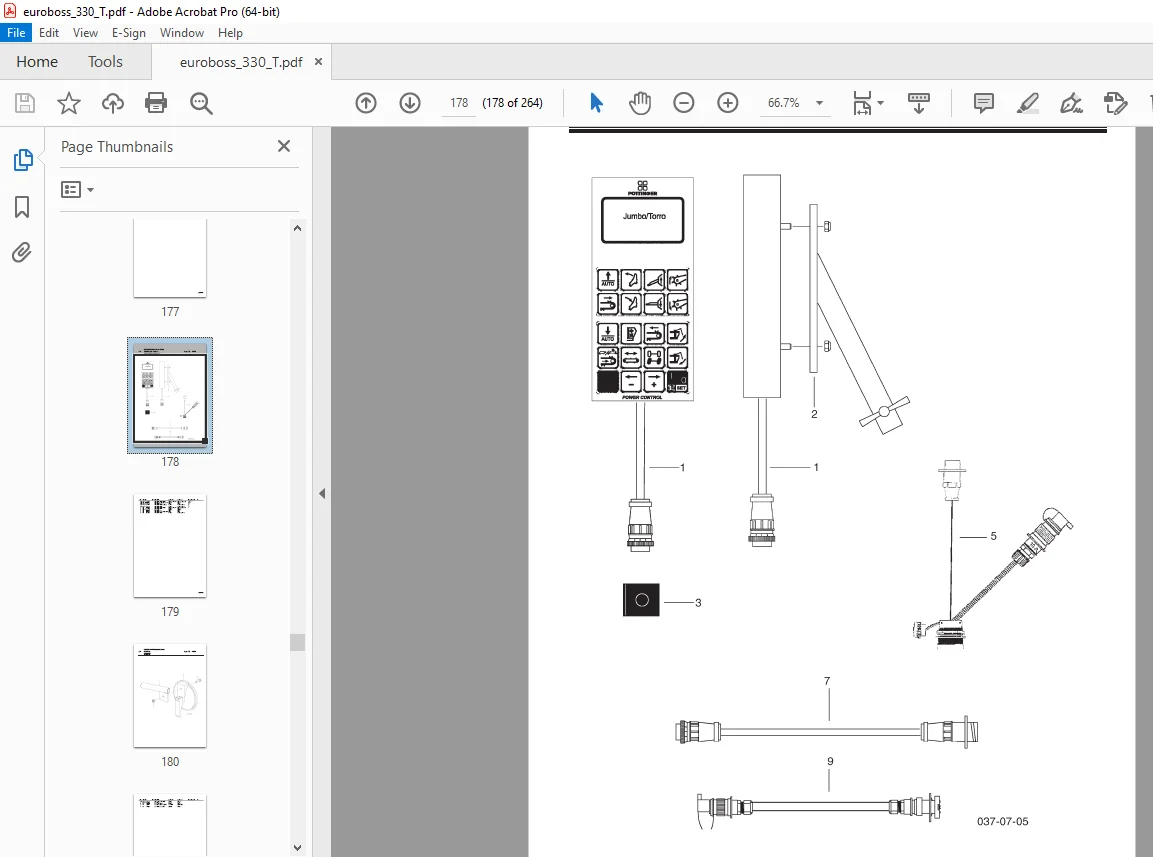Image resolution: width=1153 pixels, height=857 pixels.
Task: Click the '037-07-05' drawing number
Action: point(1002,822)
